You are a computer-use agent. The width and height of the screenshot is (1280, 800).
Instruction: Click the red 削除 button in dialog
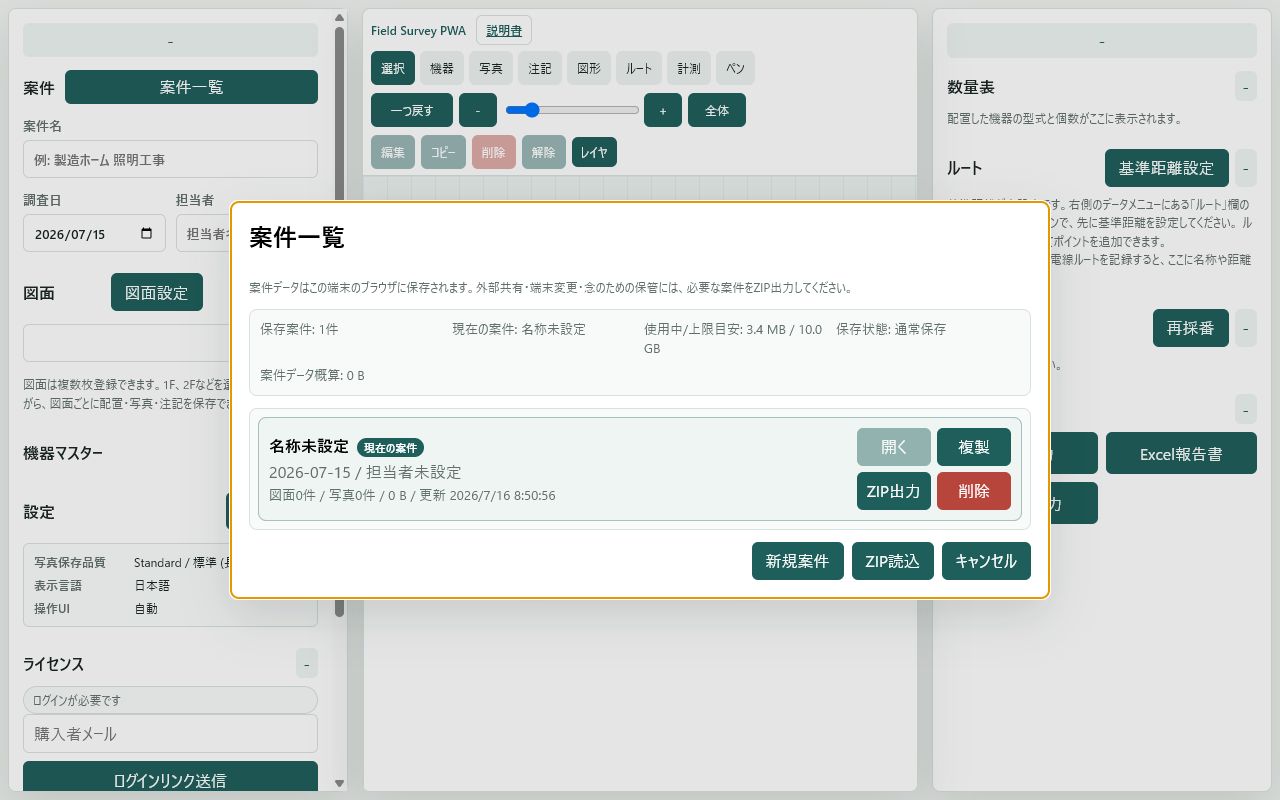974,491
